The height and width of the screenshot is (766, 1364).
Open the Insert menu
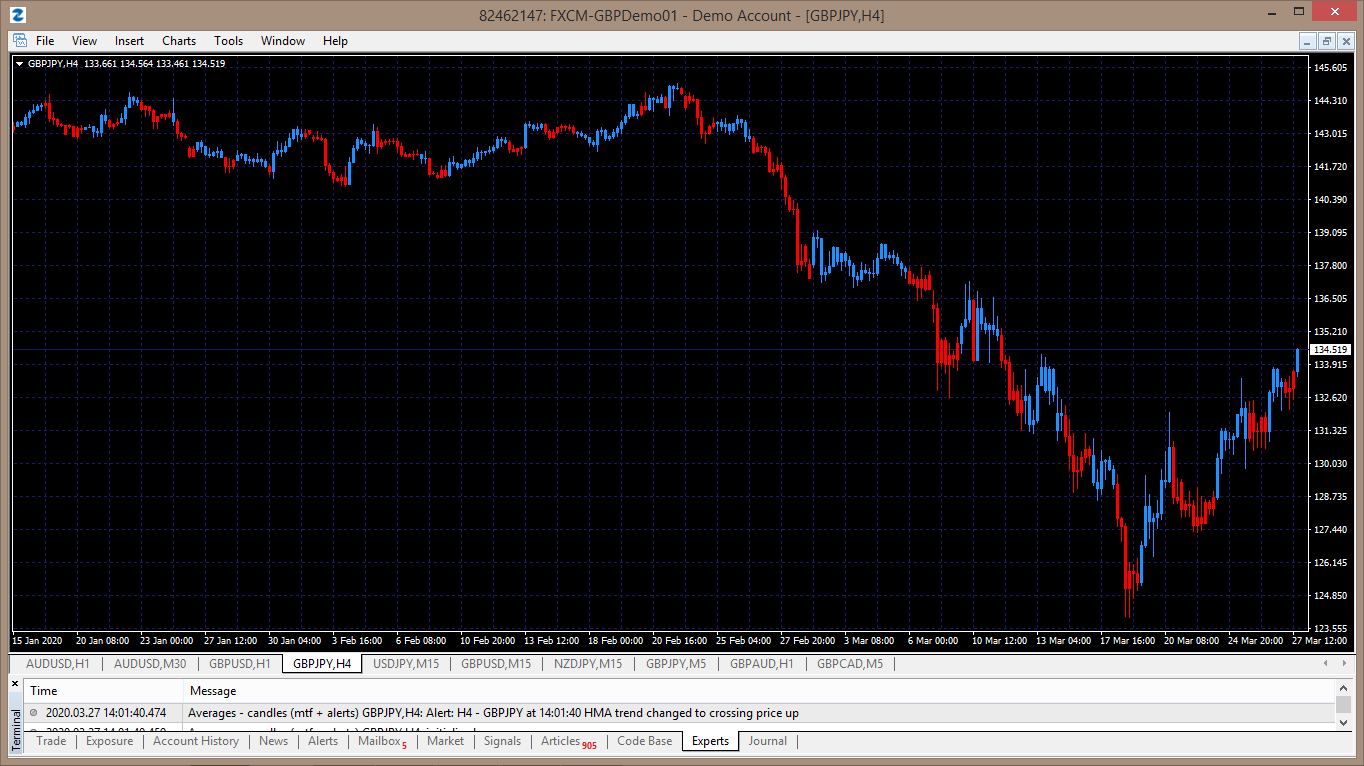pos(129,41)
